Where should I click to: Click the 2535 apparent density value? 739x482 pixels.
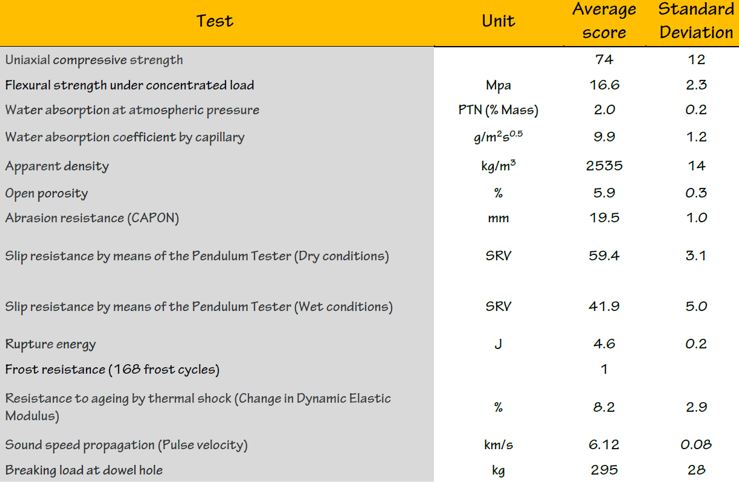point(604,166)
